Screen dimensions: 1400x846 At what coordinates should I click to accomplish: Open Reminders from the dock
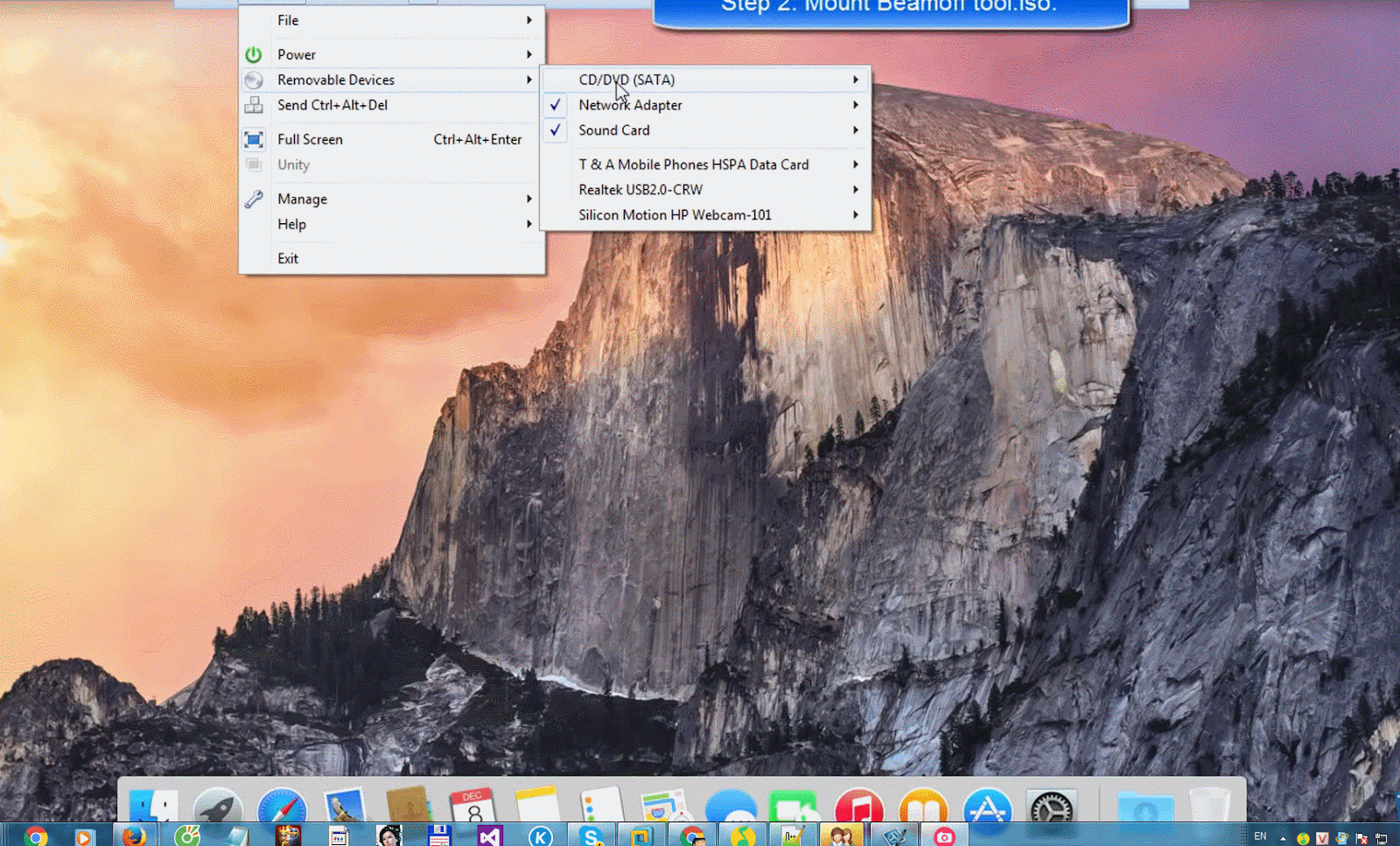click(602, 805)
